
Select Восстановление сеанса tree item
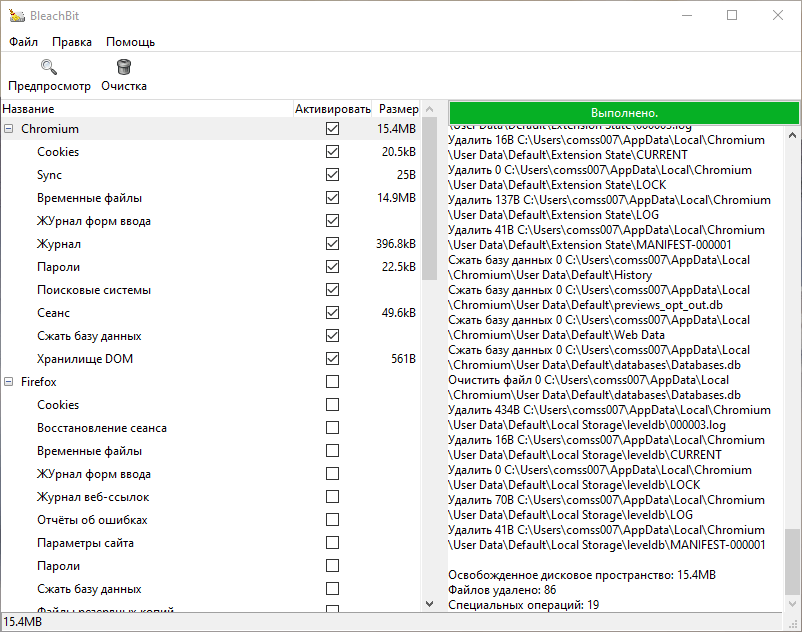[102, 428]
